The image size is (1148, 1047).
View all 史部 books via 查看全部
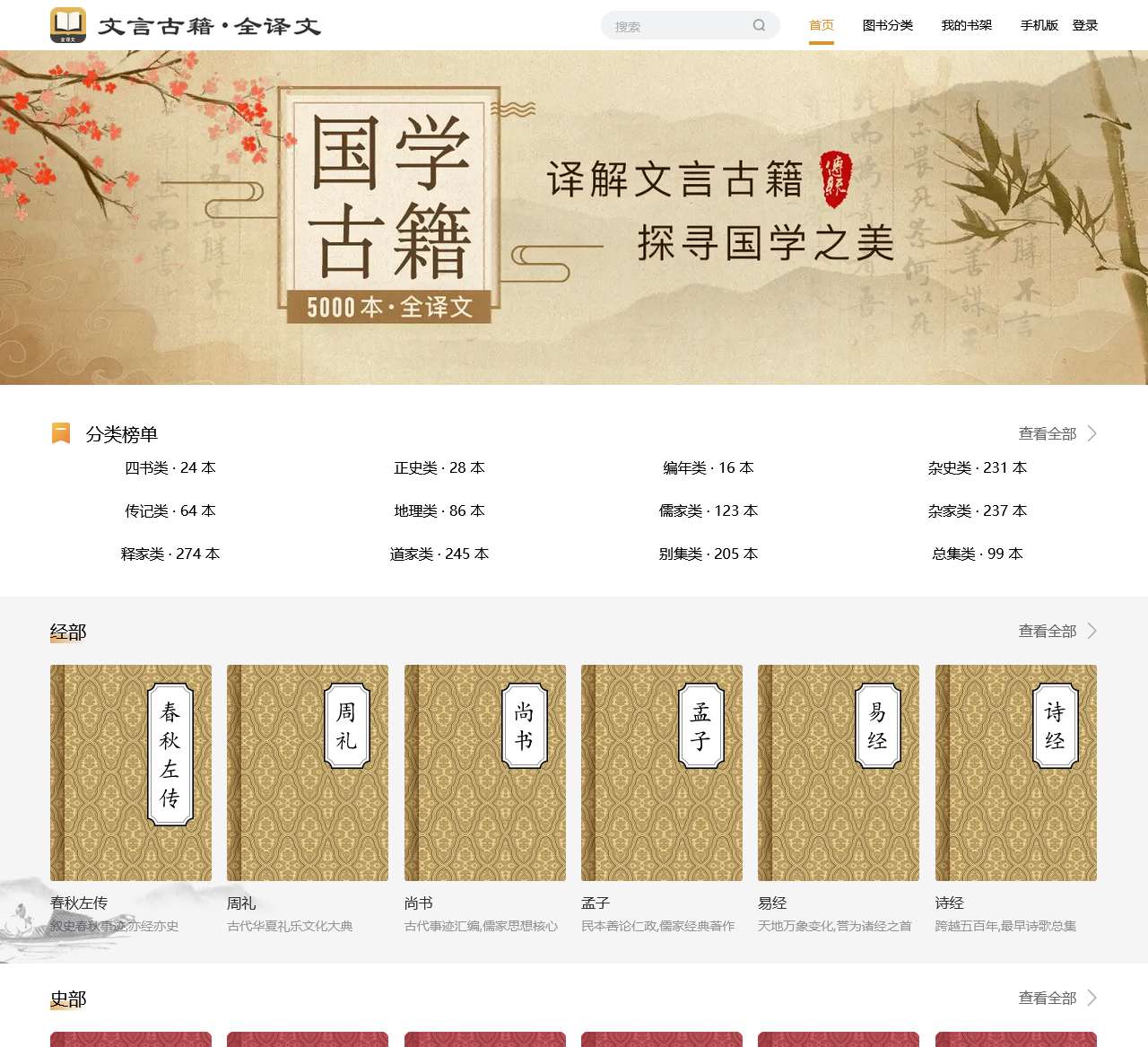point(1048,998)
